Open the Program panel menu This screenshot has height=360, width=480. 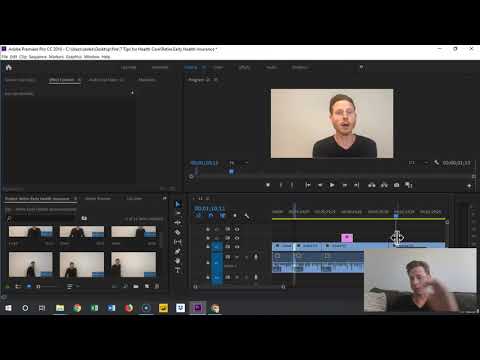(x=216, y=80)
